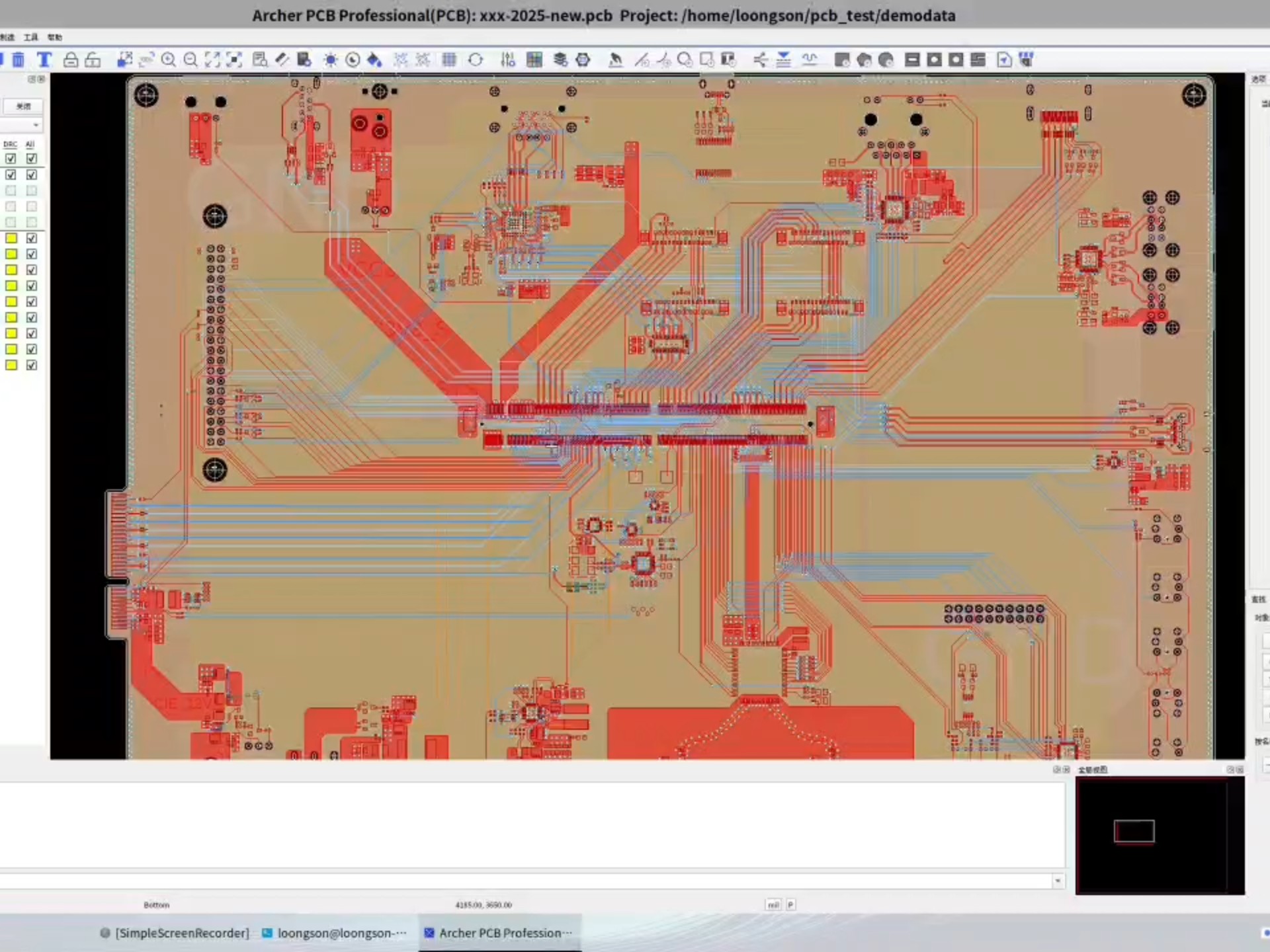This screenshot has width=1270, height=952.
Task: Toggle the top checkbox under All column
Action: [x=32, y=159]
